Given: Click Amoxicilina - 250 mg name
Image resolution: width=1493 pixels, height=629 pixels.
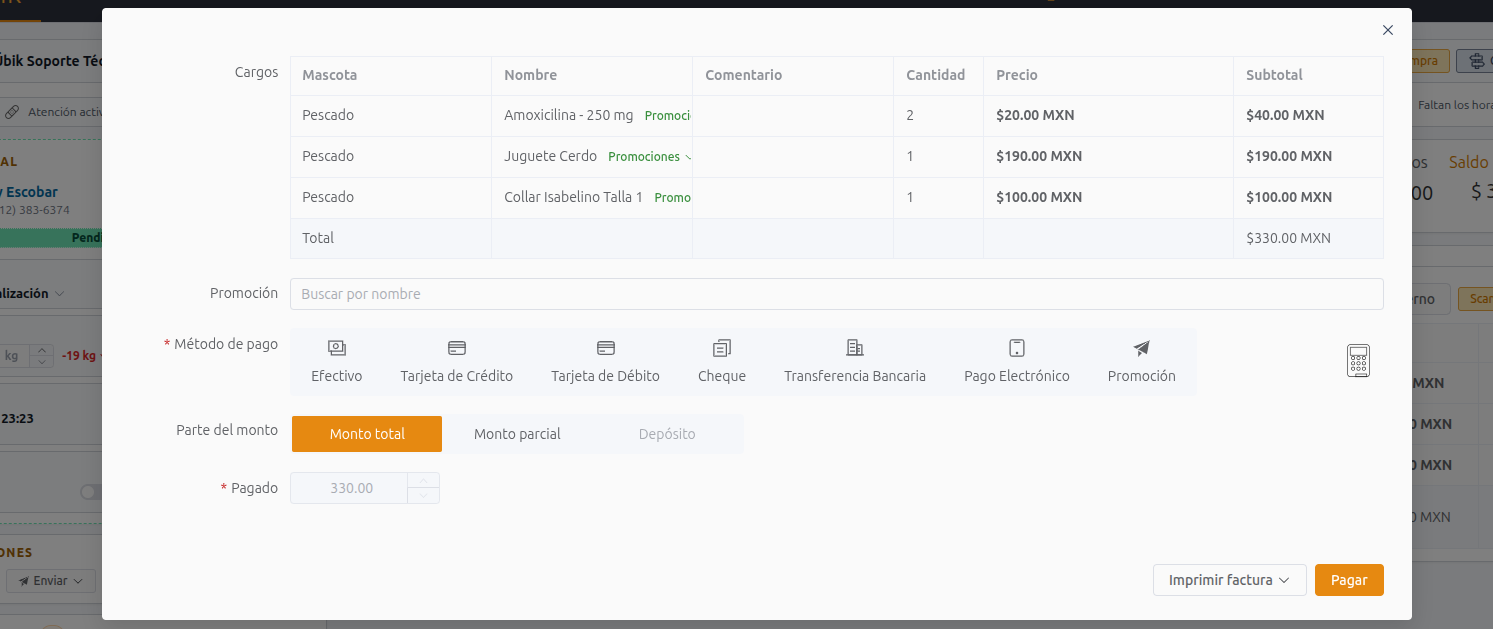Looking at the screenshot, I should pos(568,115).
